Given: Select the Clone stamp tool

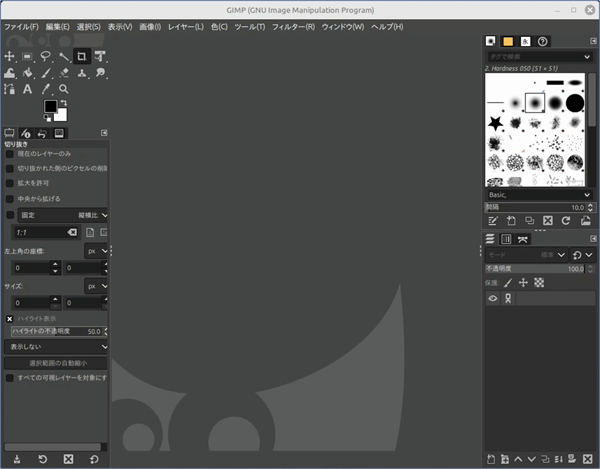Looking at the screenshot, I should coord(82,73).
